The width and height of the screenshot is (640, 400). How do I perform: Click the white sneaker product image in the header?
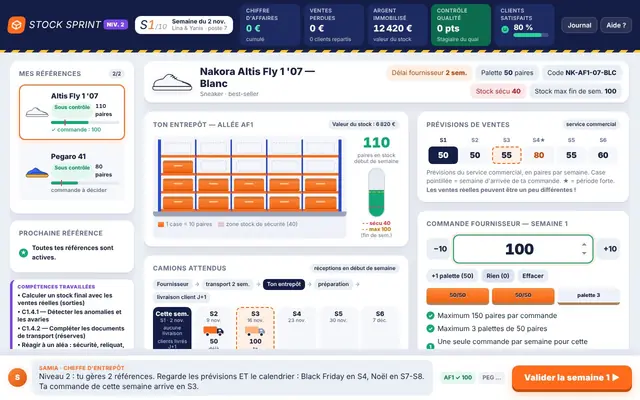coord(172,82)
